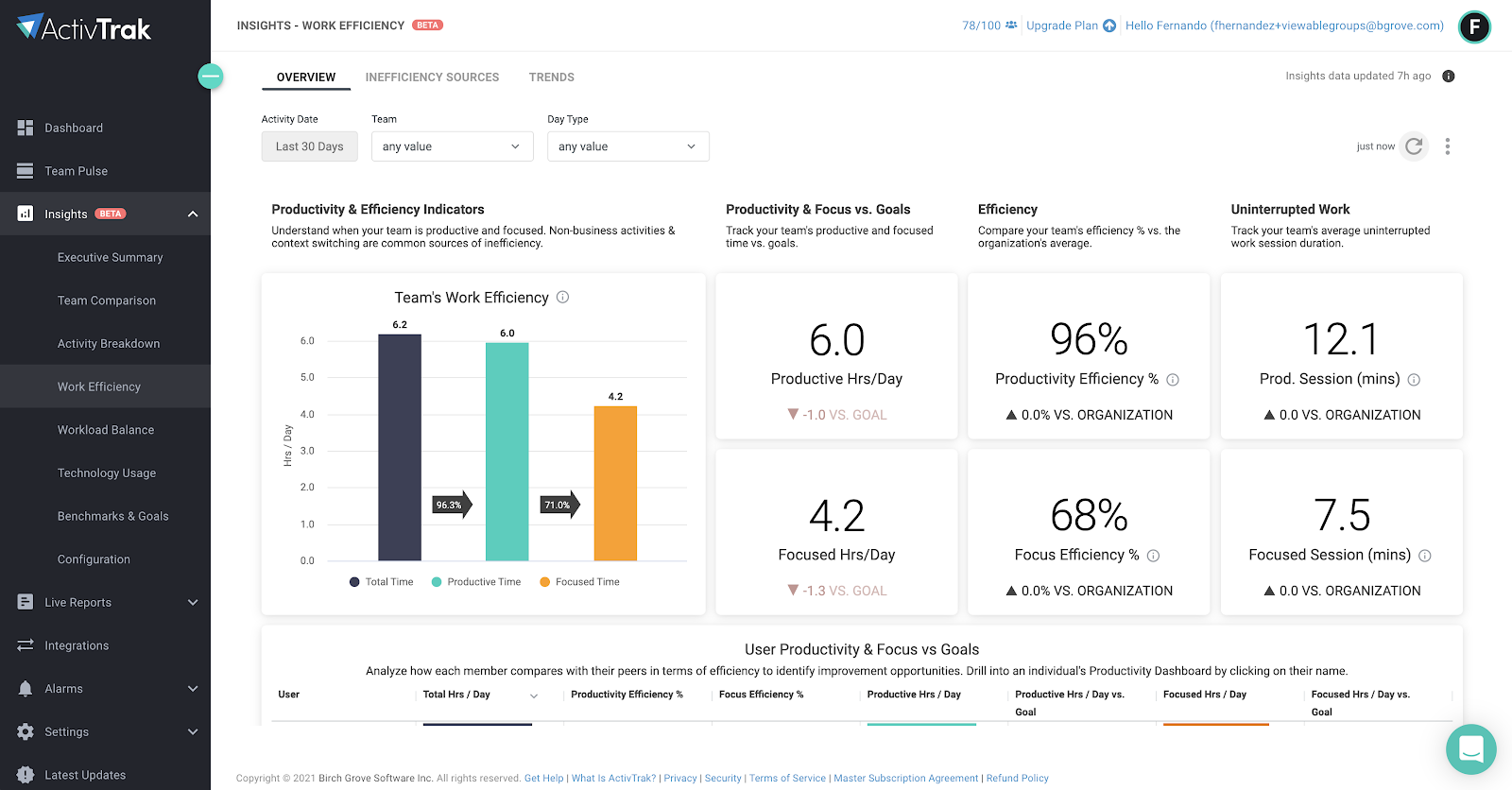Open the Dashboard icon in sidebar

(26, 128)
